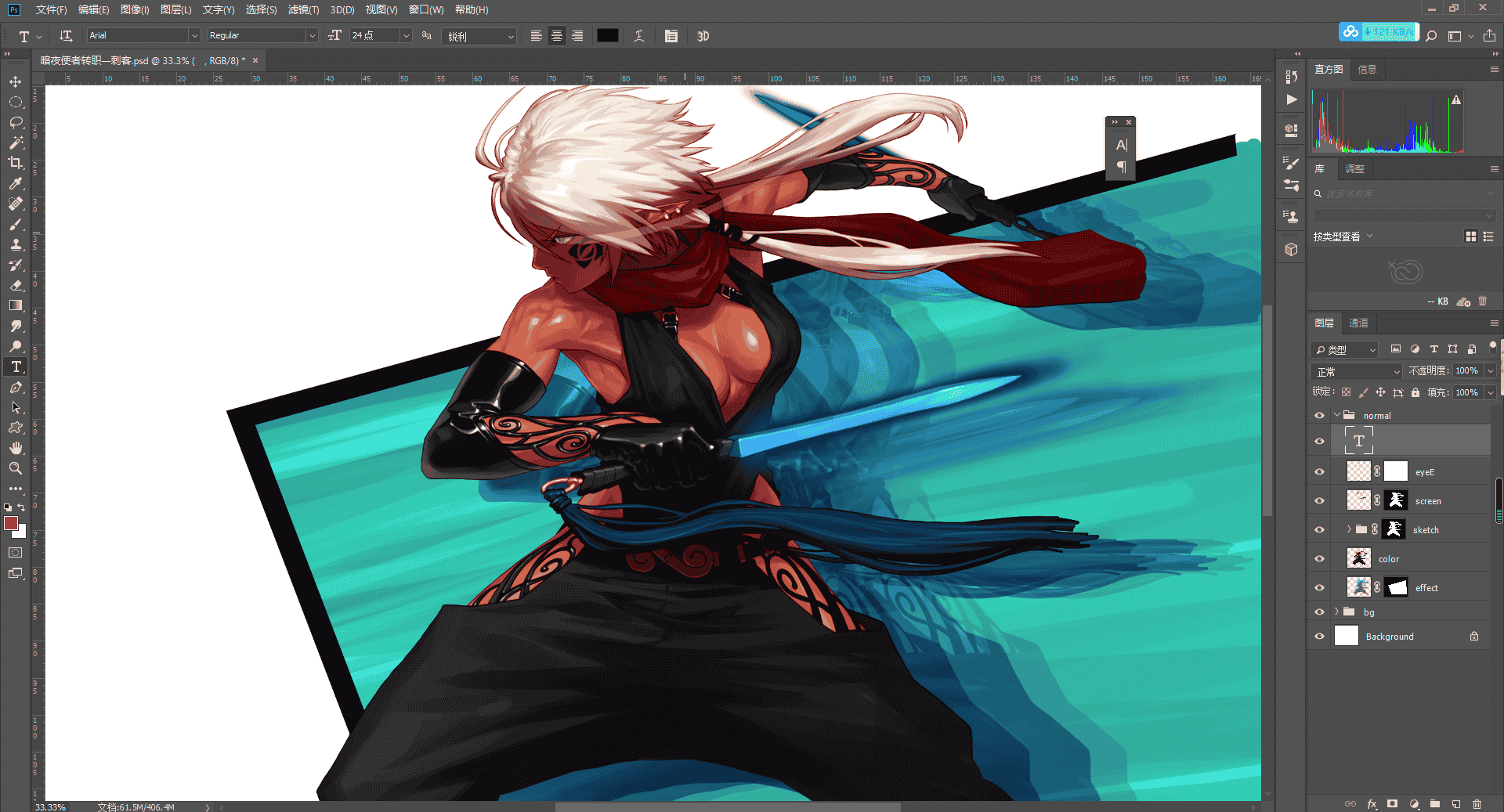
Task: Hide the eyeE layer
Action: (1319, 472)
